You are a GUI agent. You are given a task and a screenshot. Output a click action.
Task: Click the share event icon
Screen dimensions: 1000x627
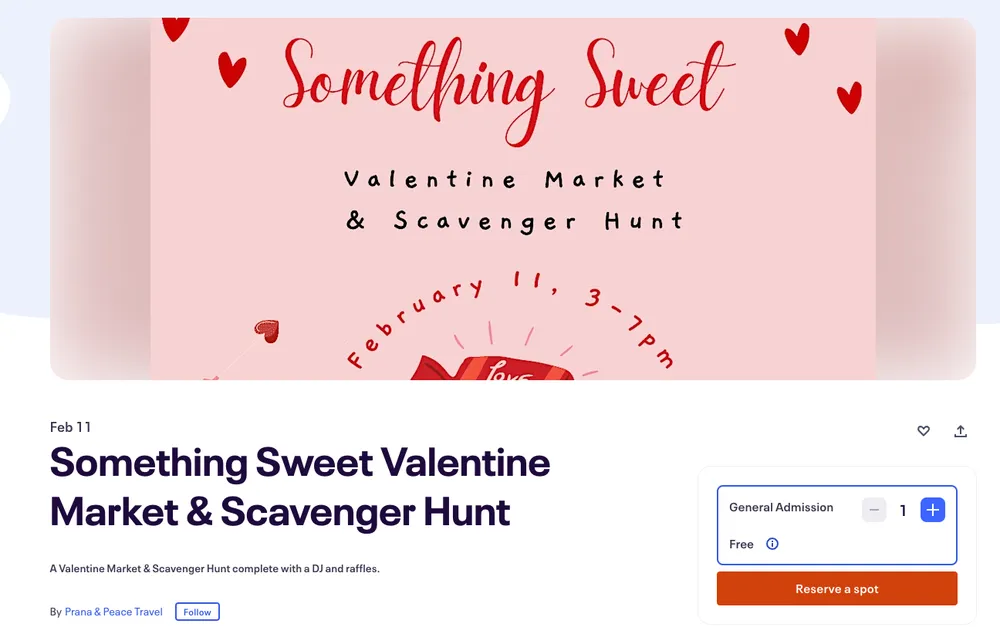point(960,431)
